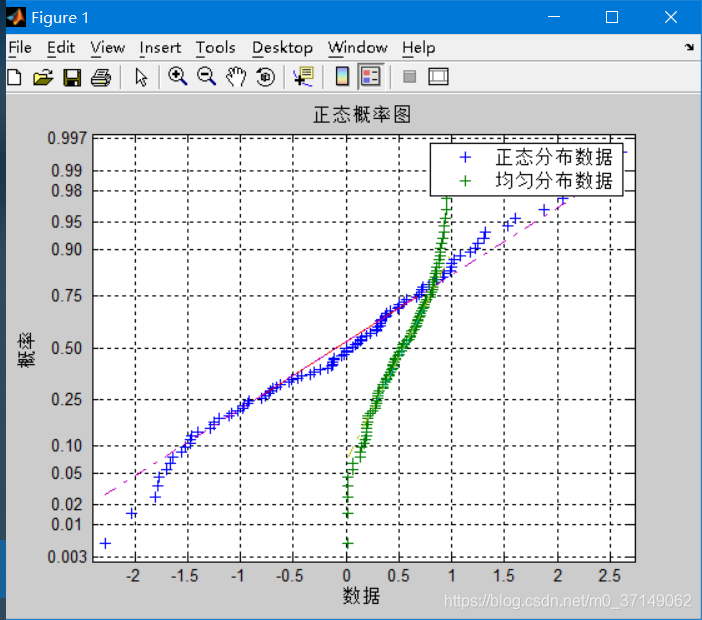Click the dock figure arrow at the menu bar's right end
The image size is (702, 620).
coord(689,47)
